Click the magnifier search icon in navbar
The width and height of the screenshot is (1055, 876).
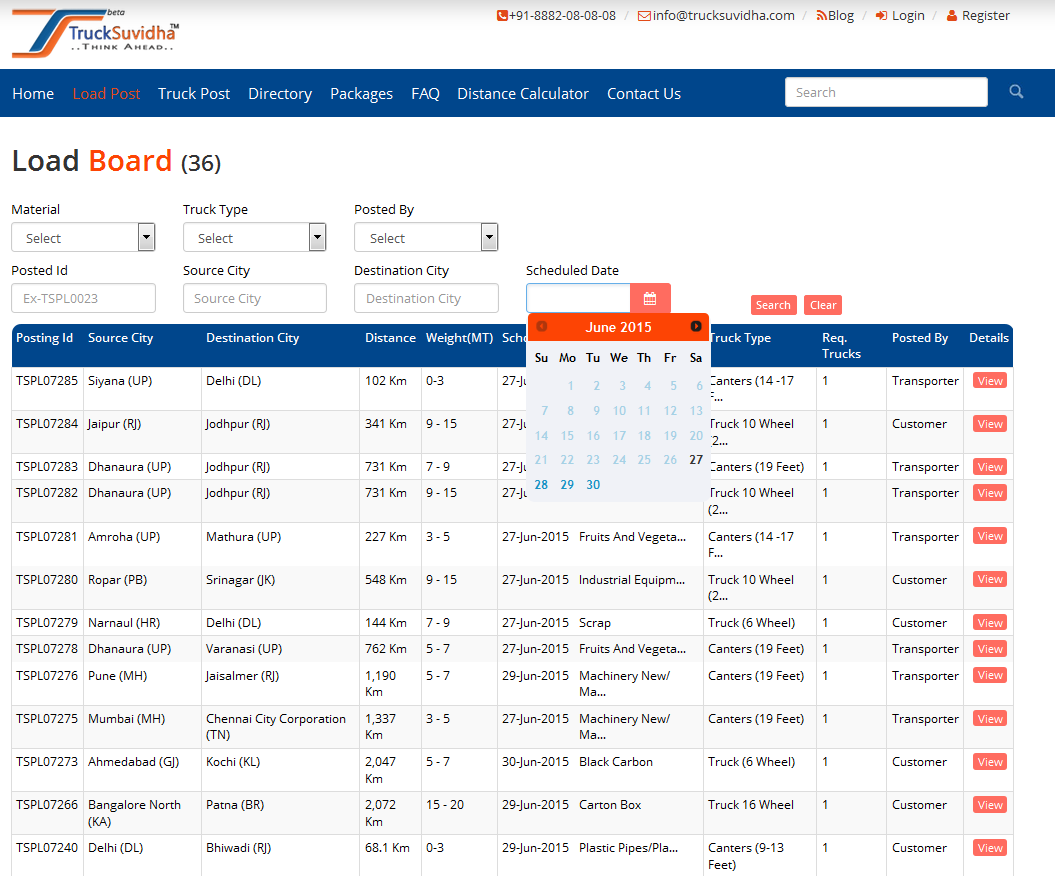(1016, 92)
